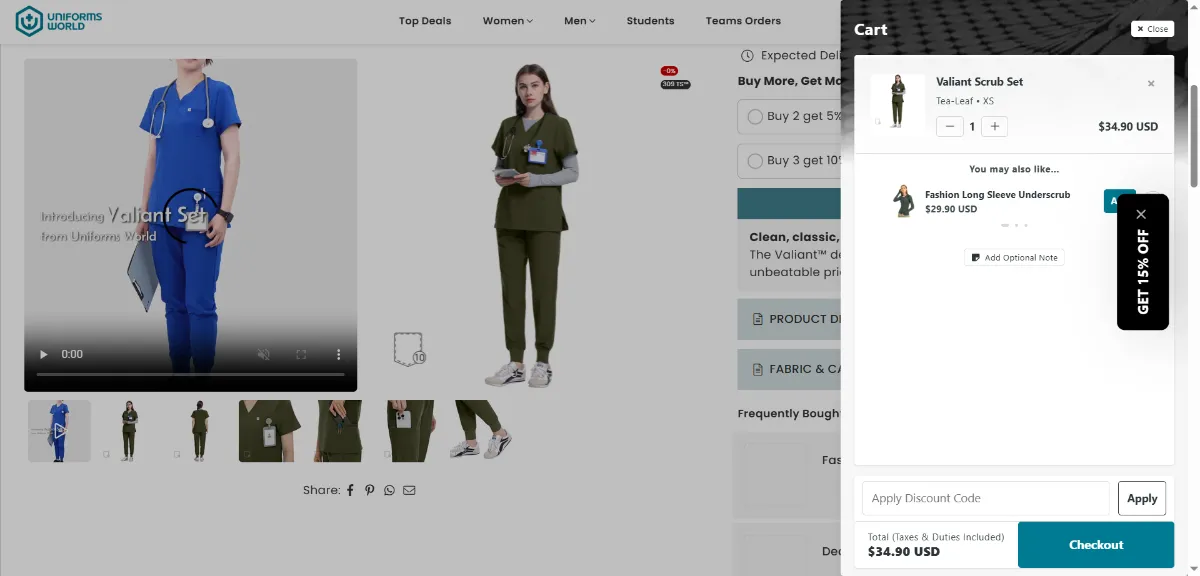
Task: Expand the Men dropdown menu
Action: pyautogui.click(x=579, y=21)
